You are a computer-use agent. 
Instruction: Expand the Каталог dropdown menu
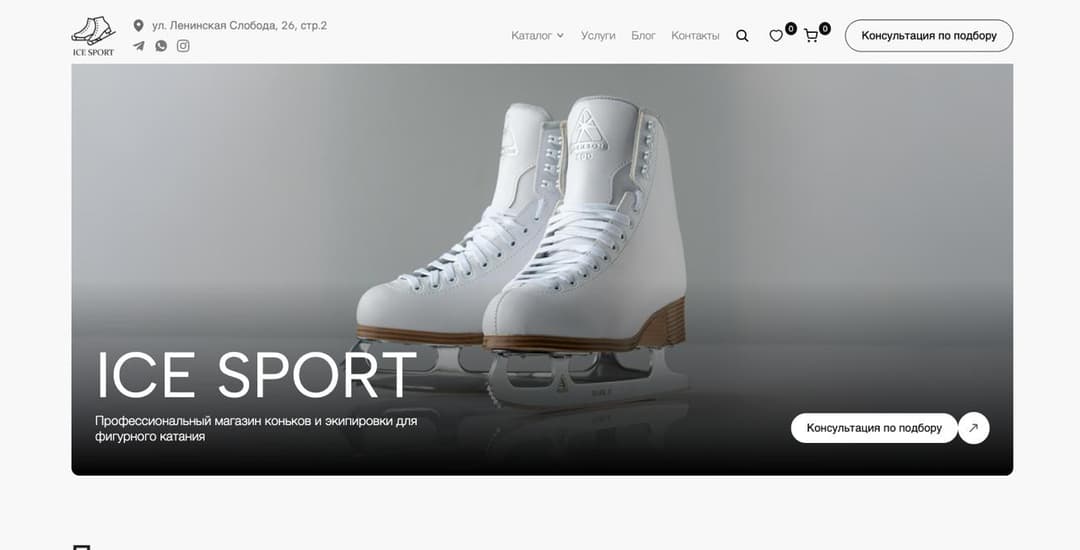531,36
